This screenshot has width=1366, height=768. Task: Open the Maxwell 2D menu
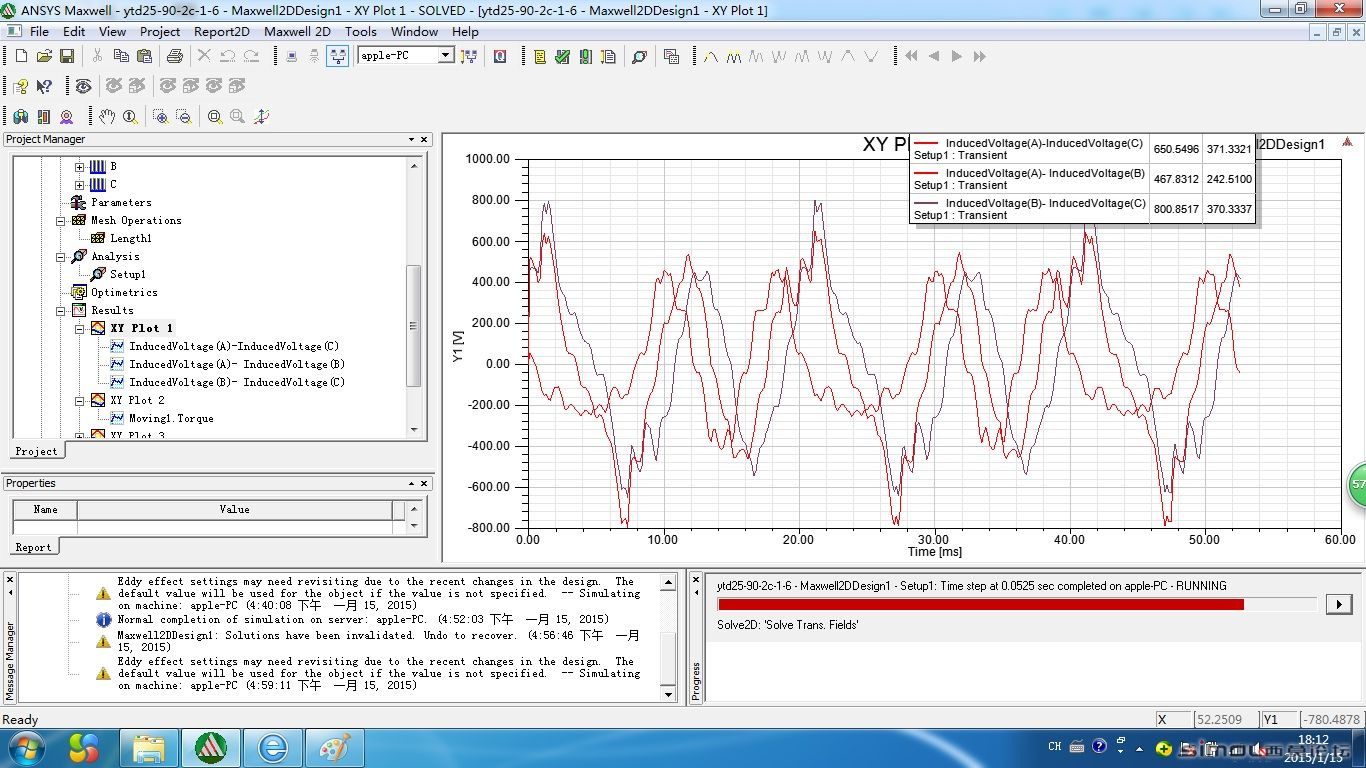(297, 31)
